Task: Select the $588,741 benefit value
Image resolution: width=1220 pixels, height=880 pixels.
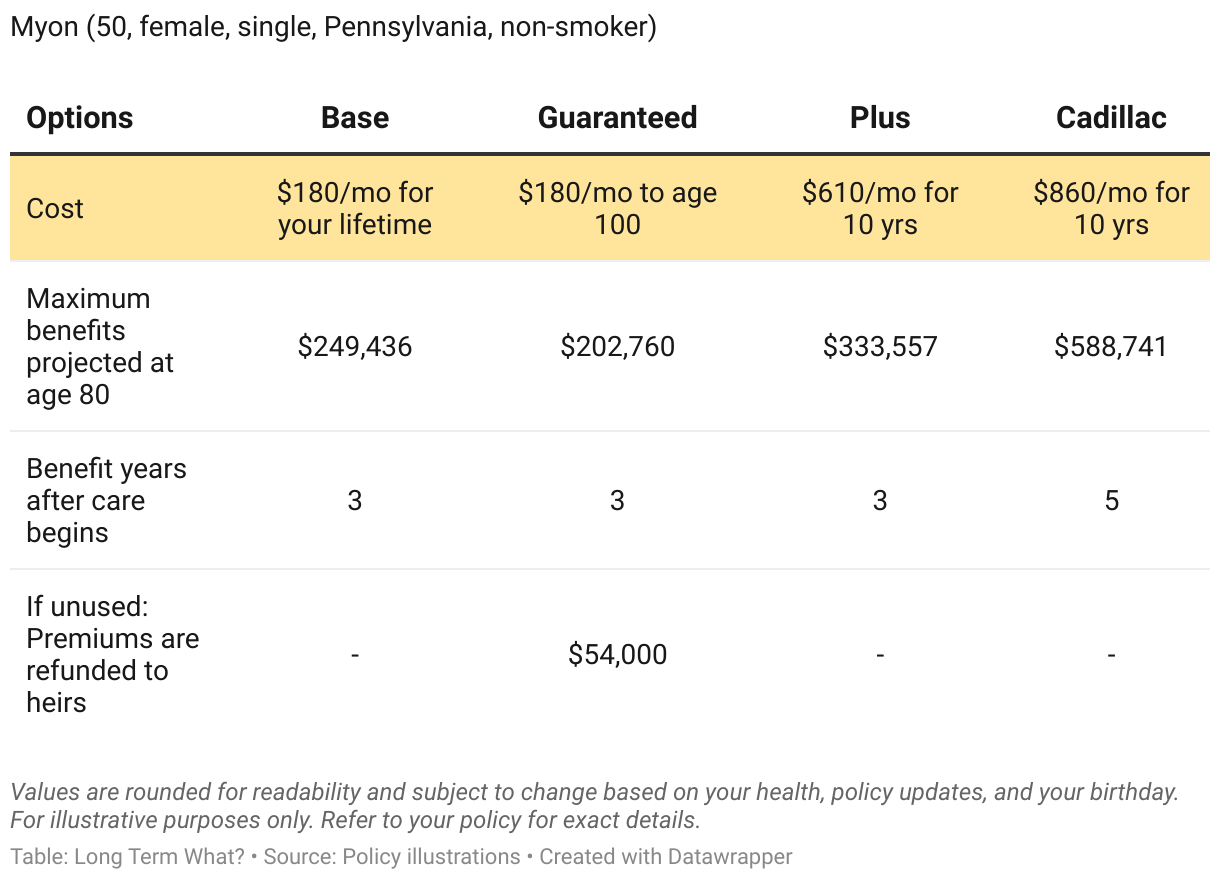Action: point(1111,347)
